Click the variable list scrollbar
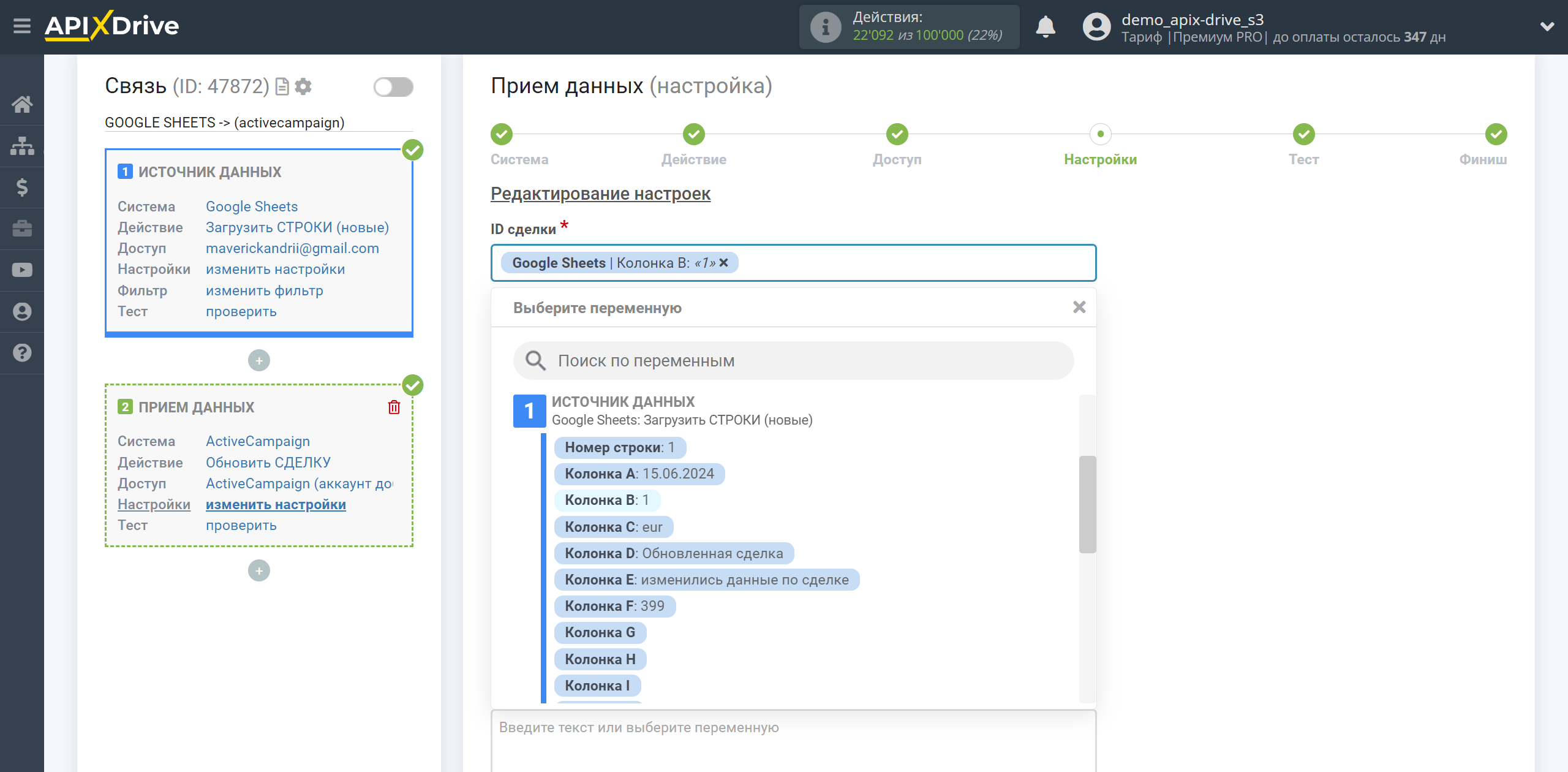 (x=1087, y=504)
